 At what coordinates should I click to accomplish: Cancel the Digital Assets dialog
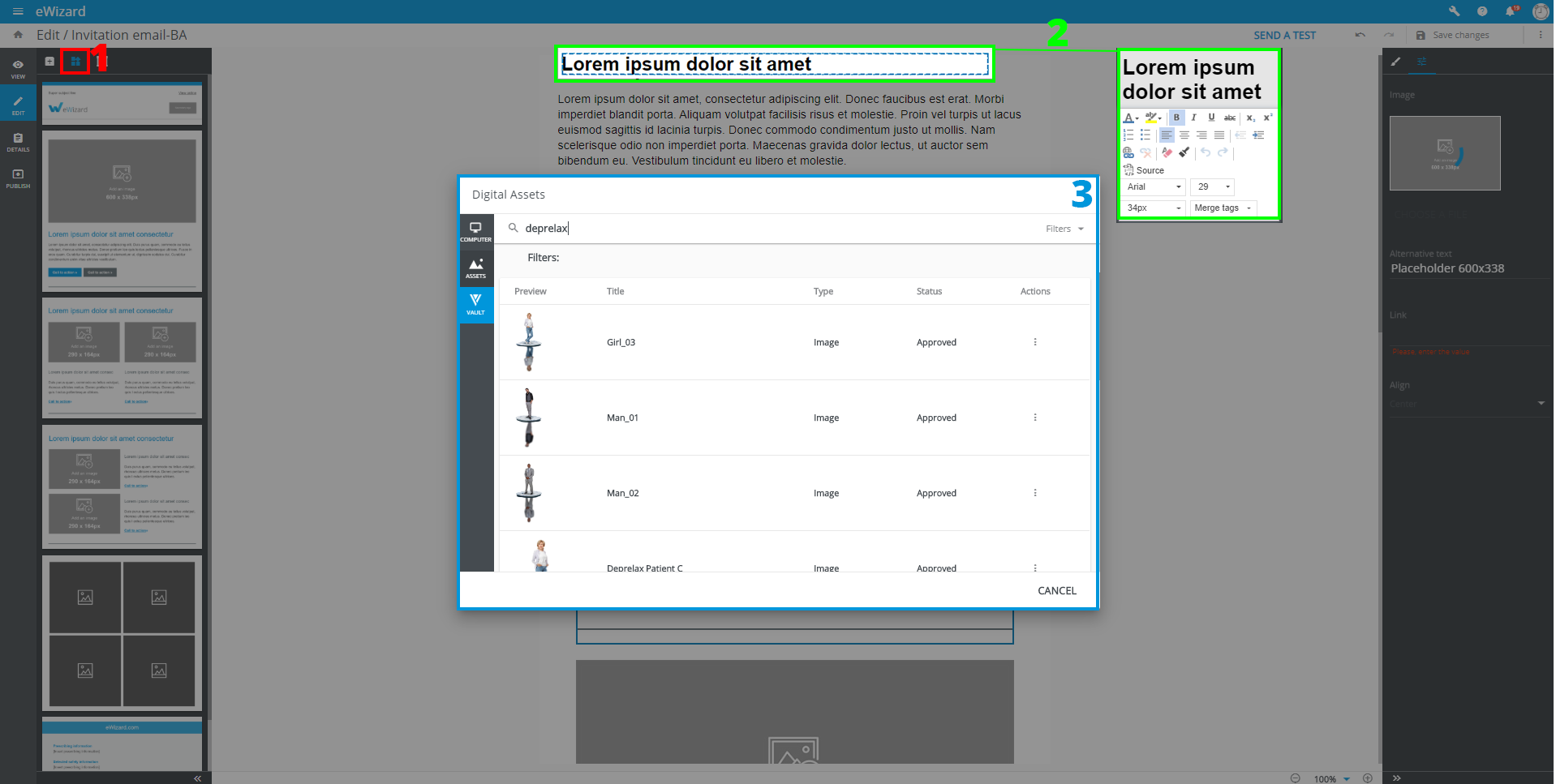tap(1056, 591)
